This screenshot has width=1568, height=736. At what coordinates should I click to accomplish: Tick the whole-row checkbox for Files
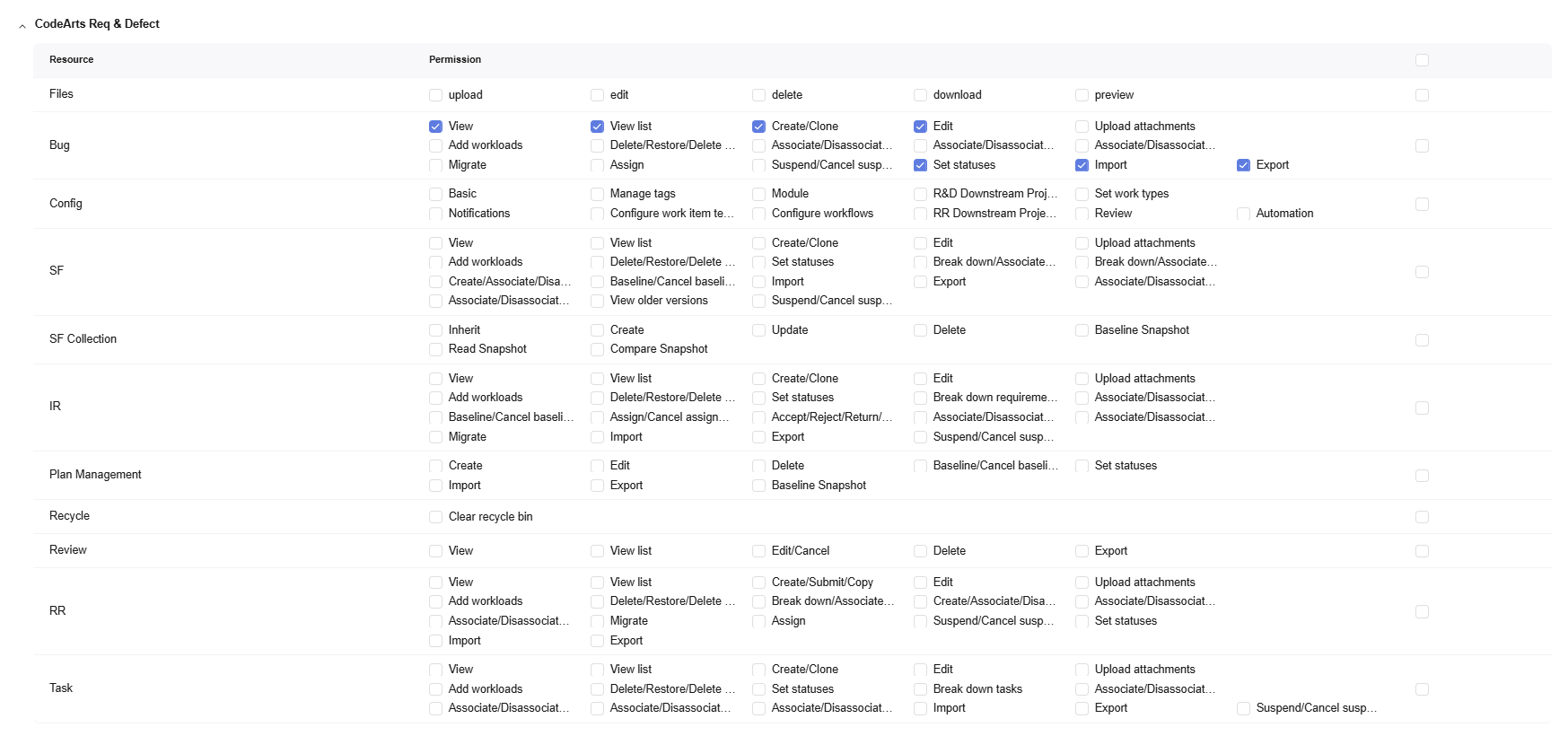pos(1422,95)
